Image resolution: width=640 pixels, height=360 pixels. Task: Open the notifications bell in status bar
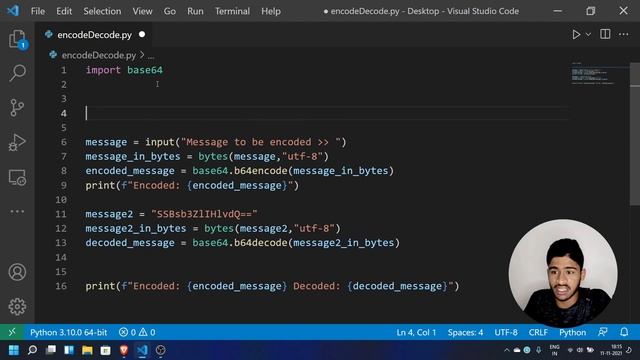[x=624, y=332]
